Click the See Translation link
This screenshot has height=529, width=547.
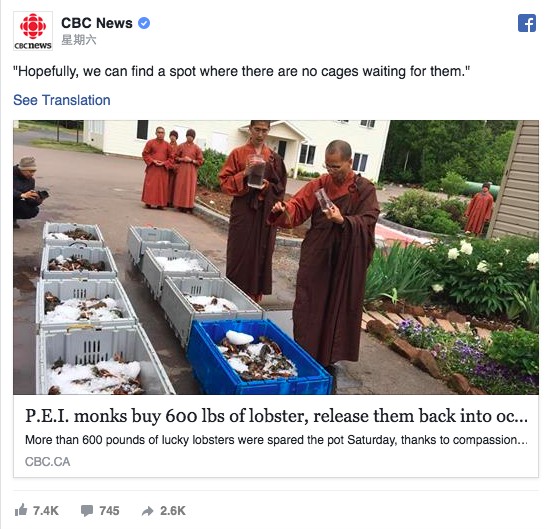[x=62, y=100]
